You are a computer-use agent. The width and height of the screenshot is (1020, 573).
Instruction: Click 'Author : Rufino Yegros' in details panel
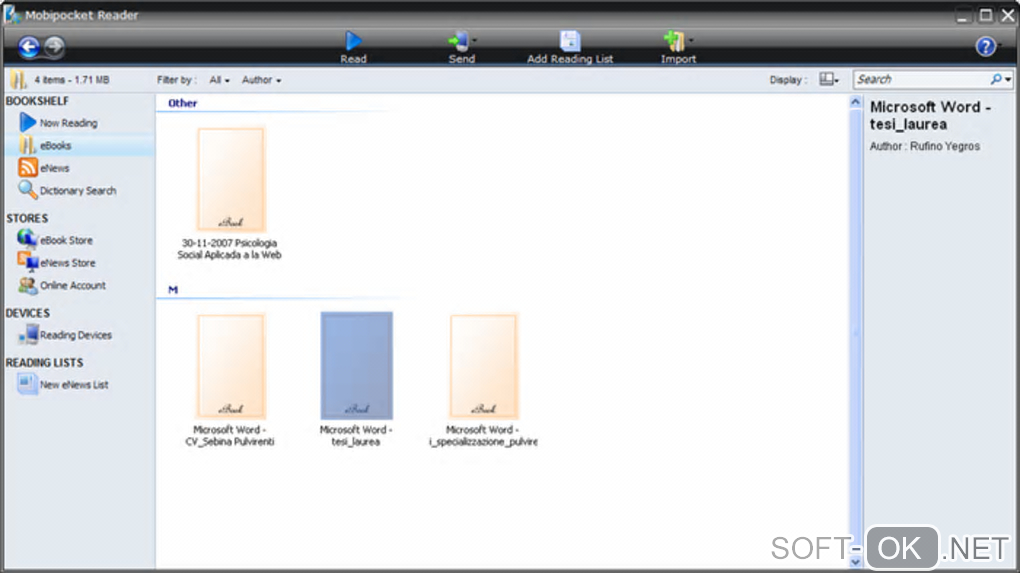click(x=924, y=146)
